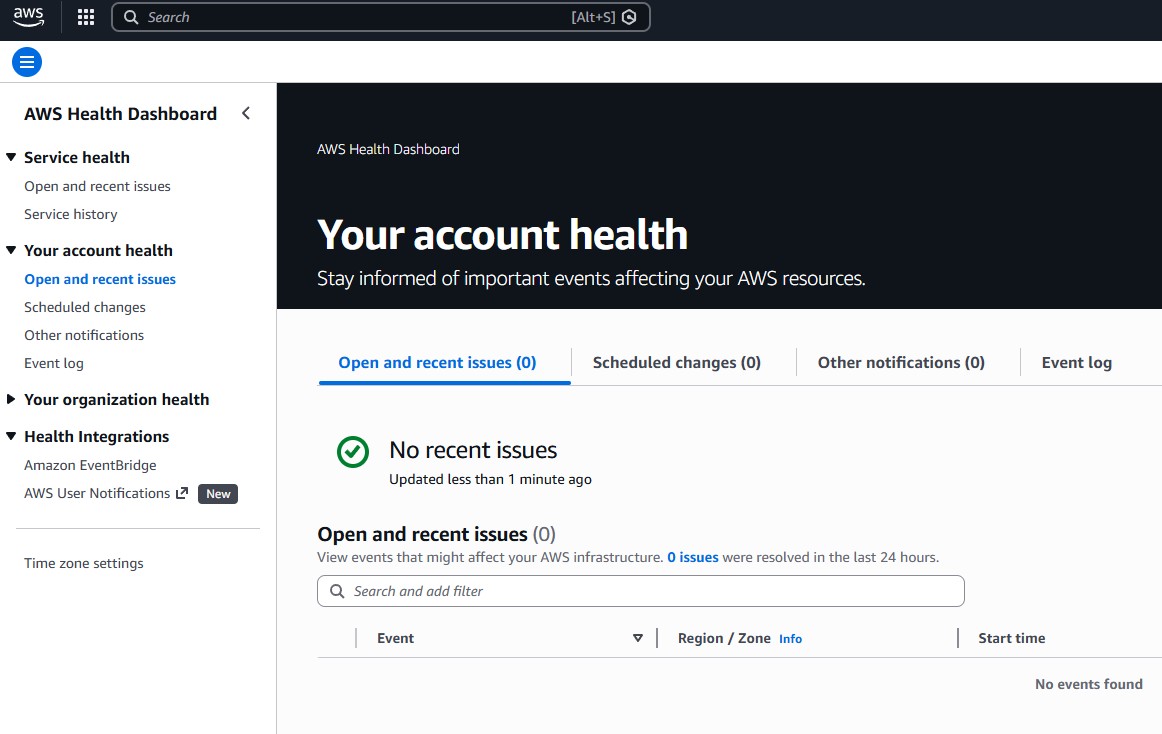Image resolution: width=1162 pixels, height=734 pixels.
Task: Open AWS User Notifications via external link icon
Action: tap(183, 493)
